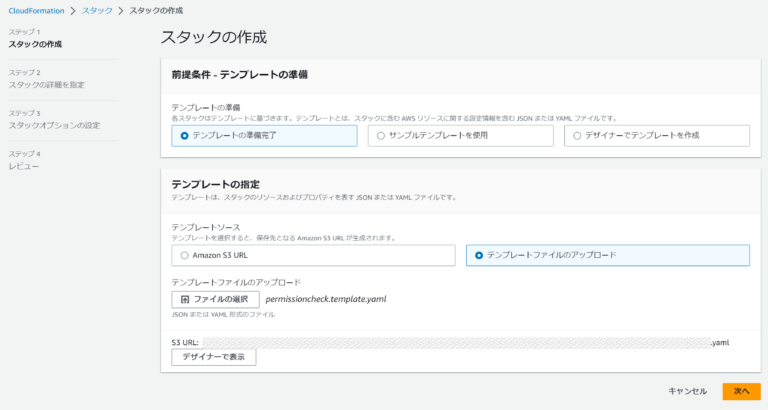Click the スタックの作成 breadcrumb text
This screenshot has height=410, width=768.
coord(156,11)
